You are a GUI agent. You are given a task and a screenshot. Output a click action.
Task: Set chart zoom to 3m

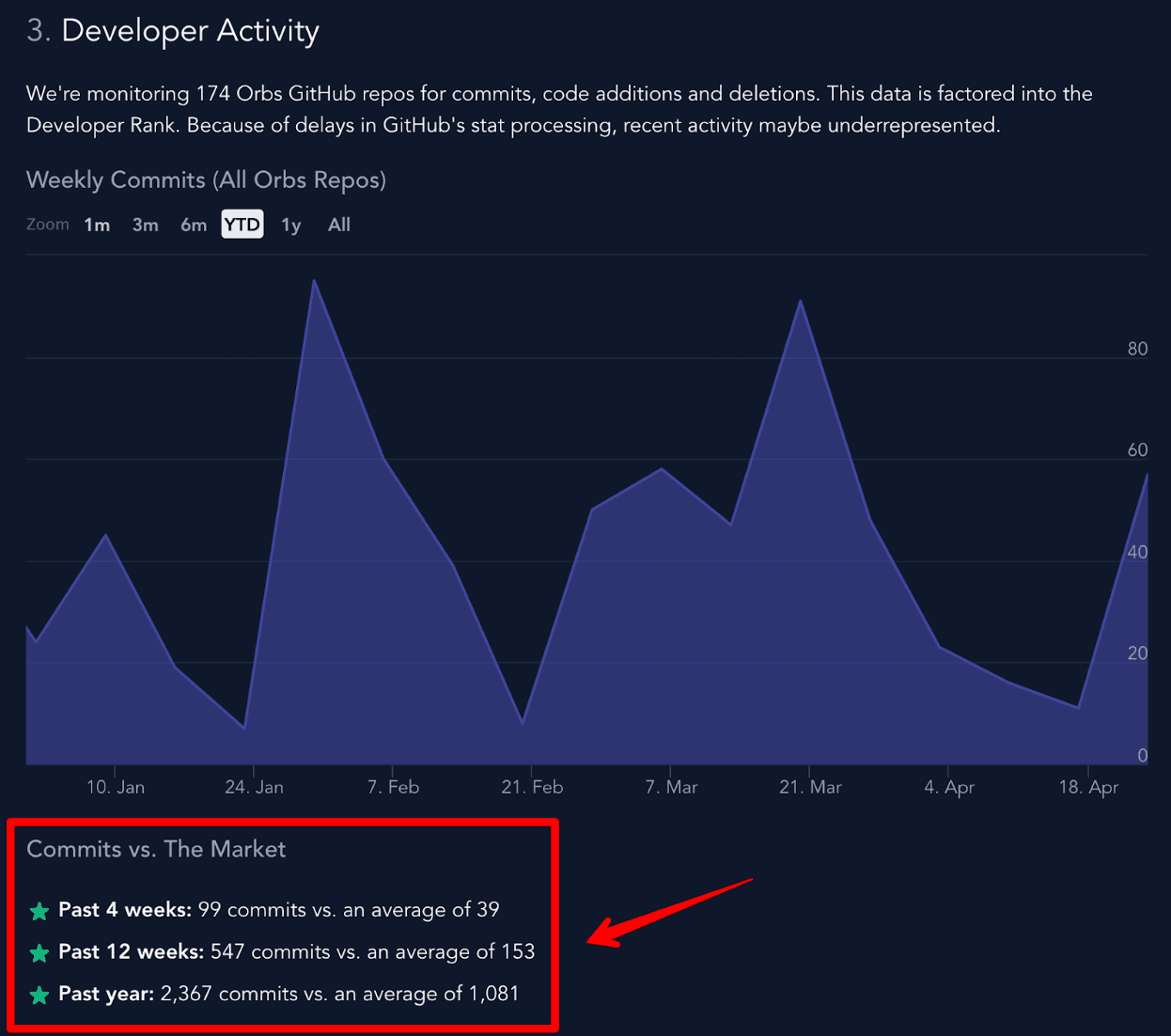(x=145, y=225)
